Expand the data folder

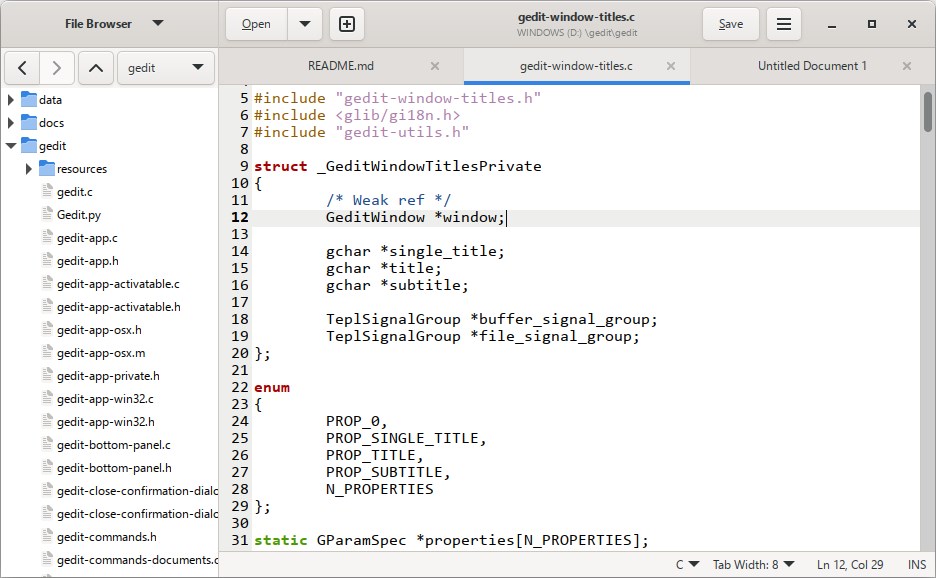(x=10, y=99)
